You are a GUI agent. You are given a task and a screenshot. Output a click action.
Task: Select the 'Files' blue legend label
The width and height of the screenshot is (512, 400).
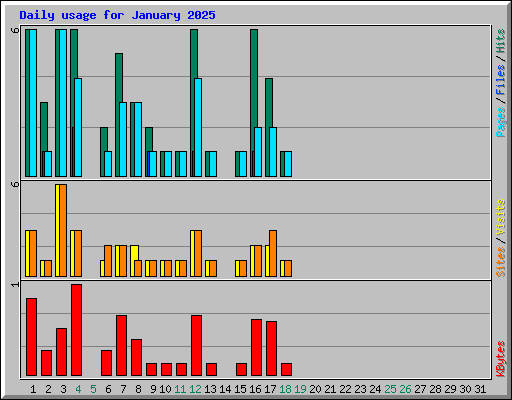[501, 79]
